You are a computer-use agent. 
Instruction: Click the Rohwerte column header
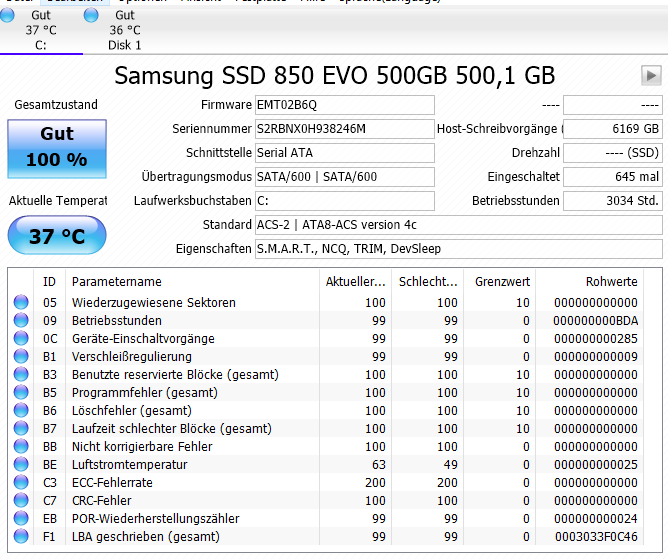590,282
